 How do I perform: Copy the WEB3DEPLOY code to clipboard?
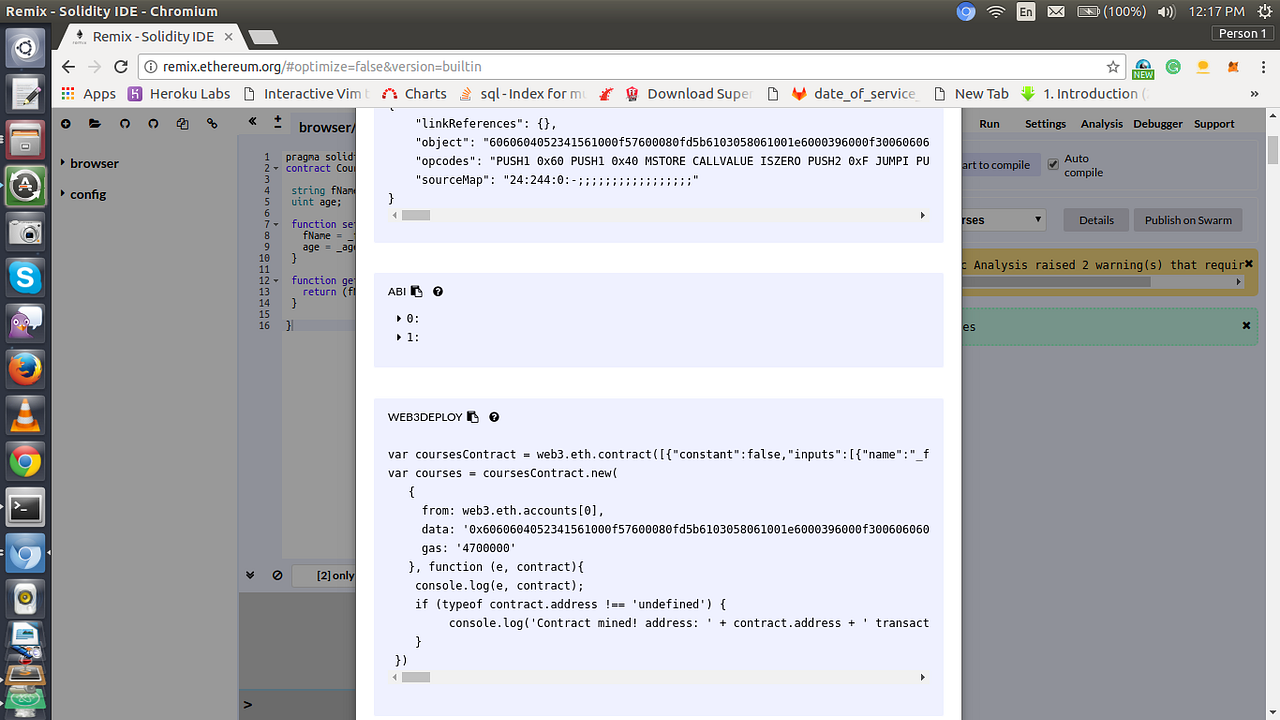(473, 417)
